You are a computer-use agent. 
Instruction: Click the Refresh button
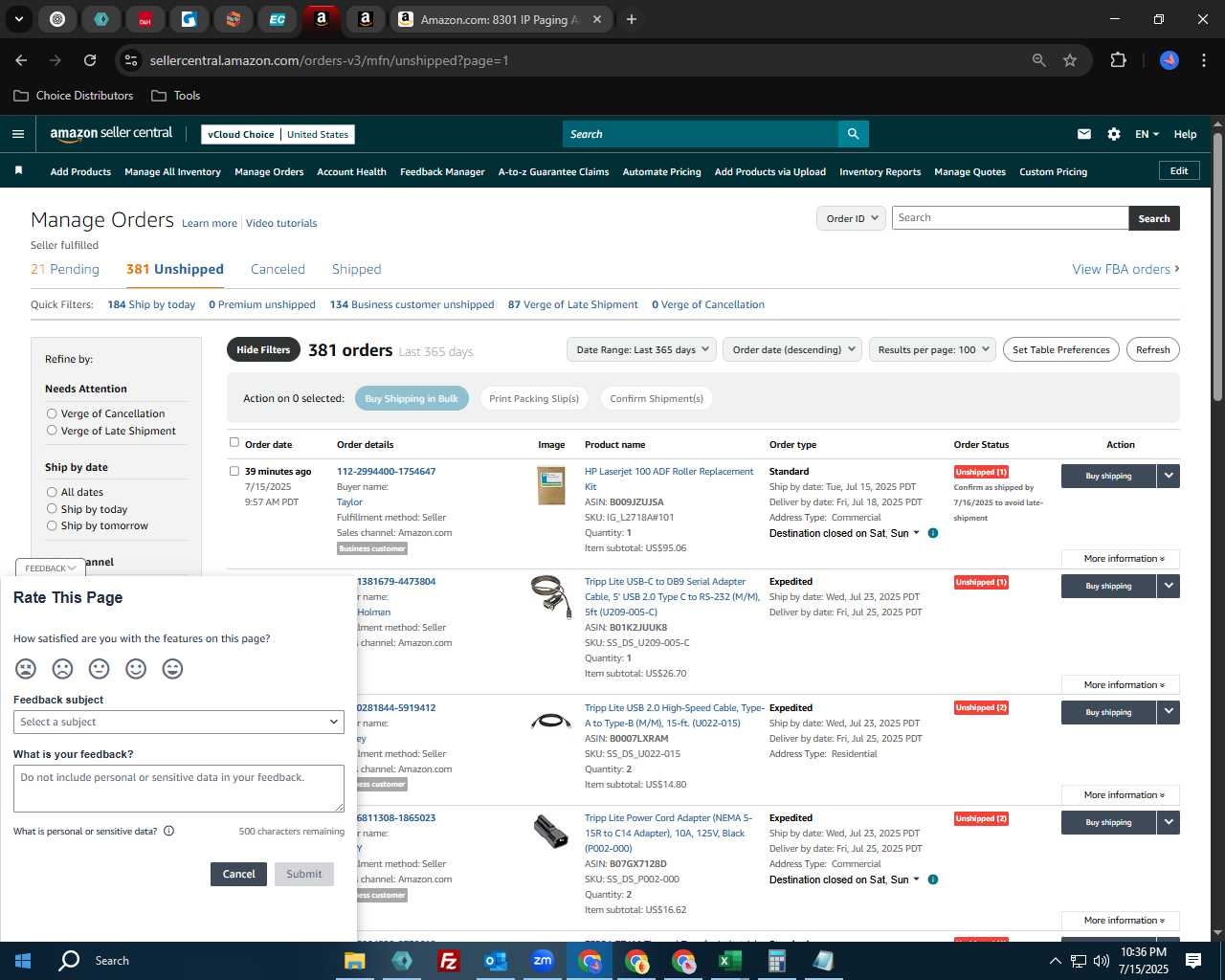1152,349
